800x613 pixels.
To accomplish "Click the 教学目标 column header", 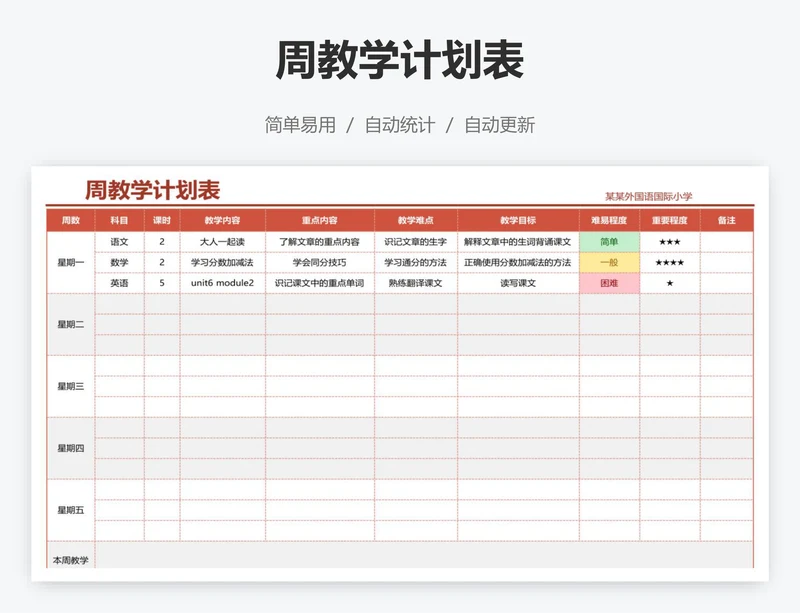I will [518, 220].
